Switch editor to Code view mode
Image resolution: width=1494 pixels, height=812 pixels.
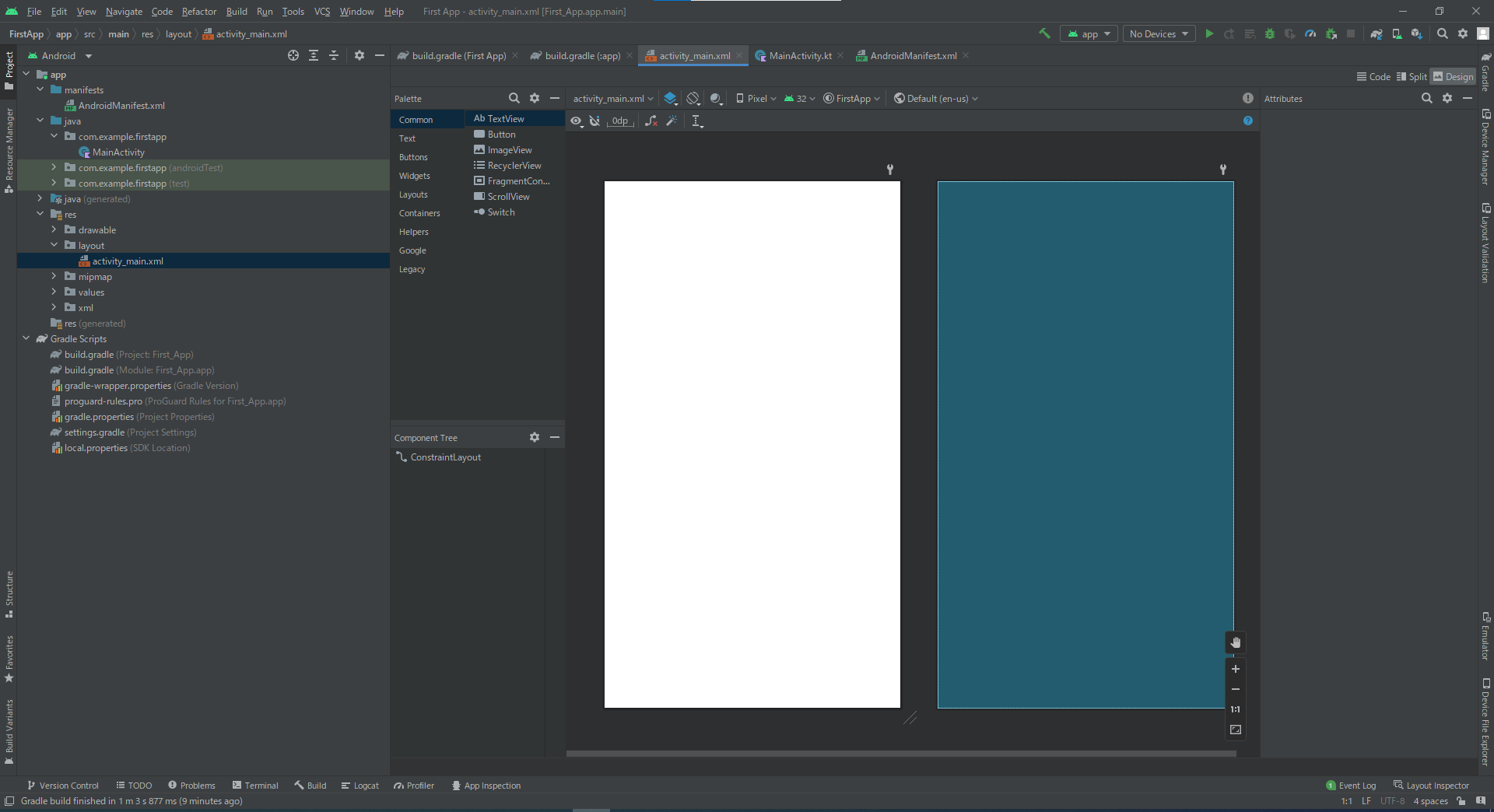(x=1373, y=76)
